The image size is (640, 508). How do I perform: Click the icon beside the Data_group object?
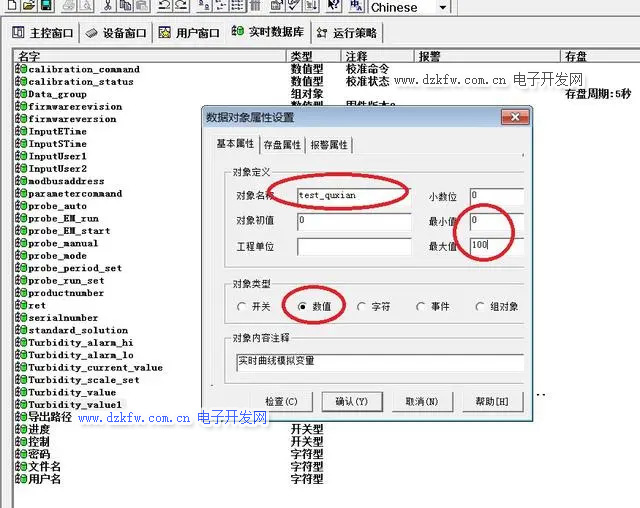click(20, 94)
